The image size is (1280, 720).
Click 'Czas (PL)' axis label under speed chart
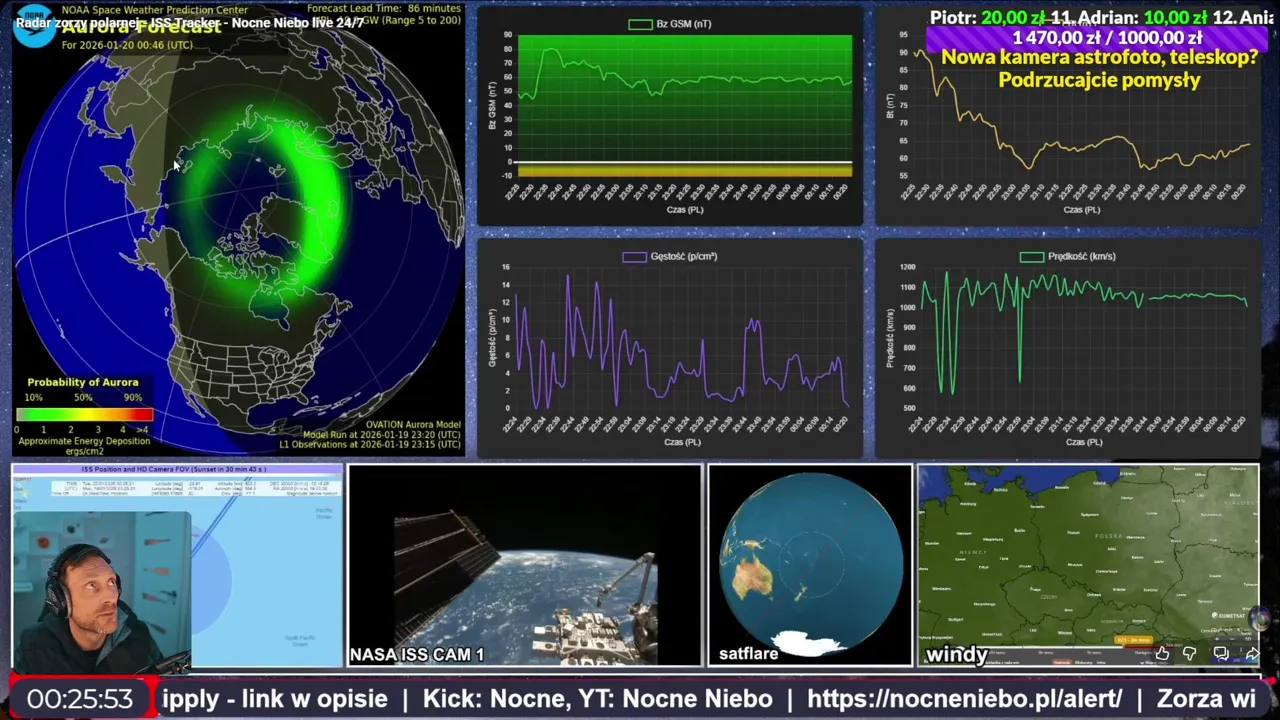[1083, 442]
